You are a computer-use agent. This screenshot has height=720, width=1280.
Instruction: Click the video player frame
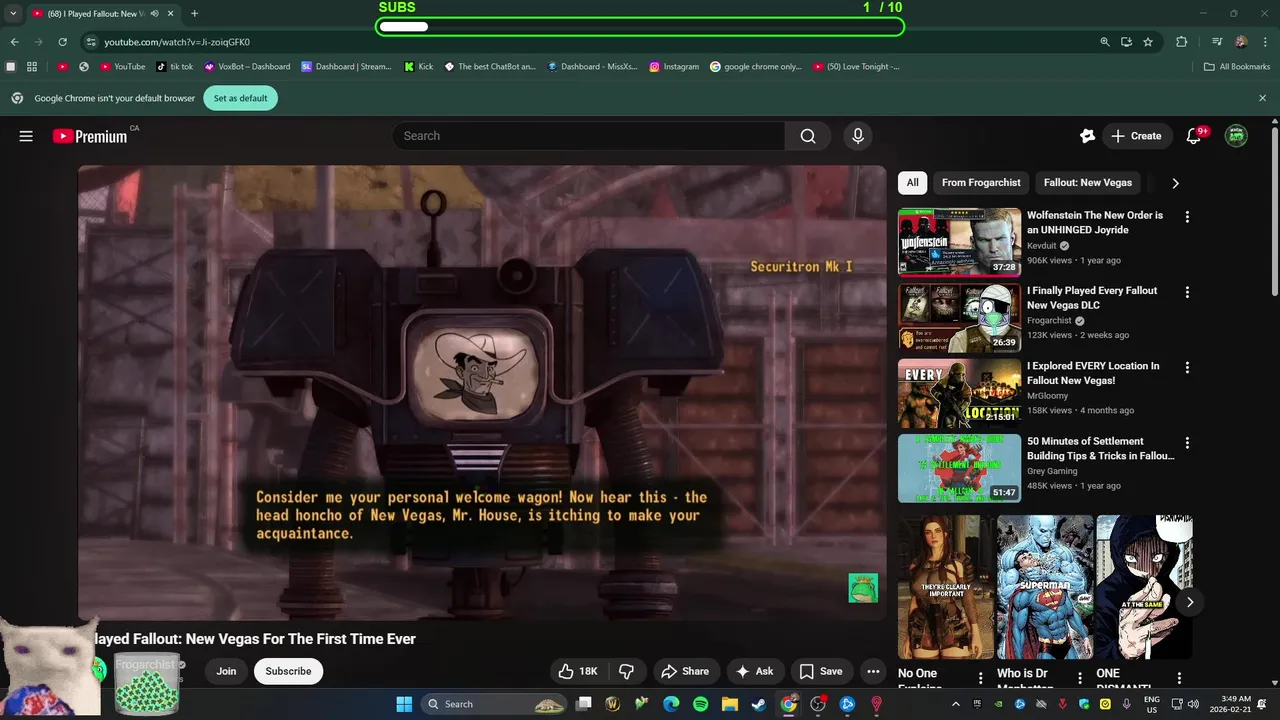(x=482, y=392)
